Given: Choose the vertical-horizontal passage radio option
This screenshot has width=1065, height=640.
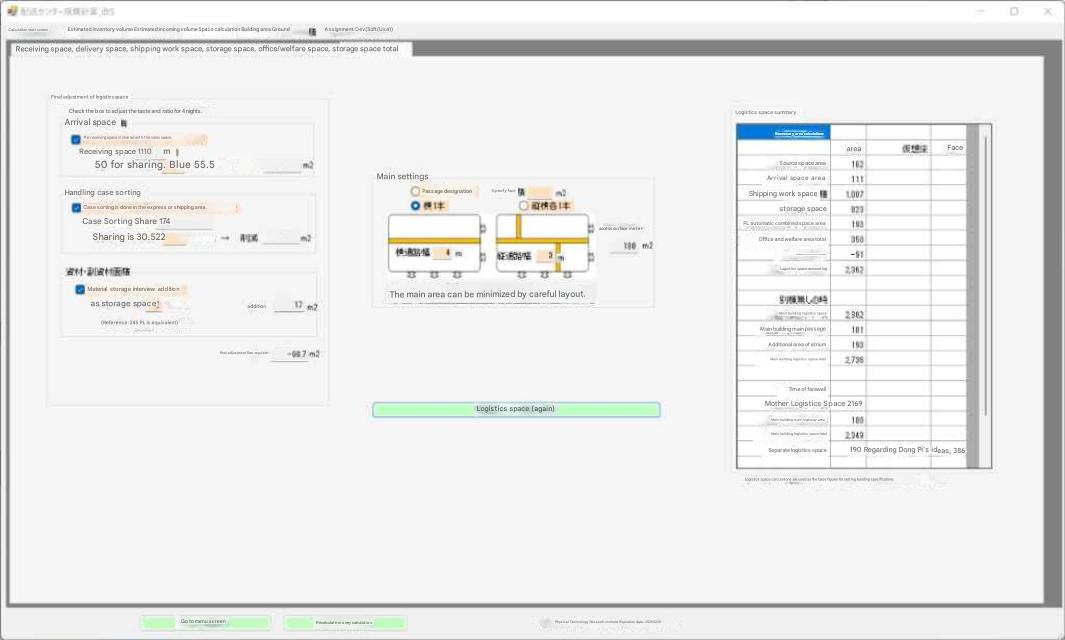Looking at the screenshot, I should coord(524,206).
